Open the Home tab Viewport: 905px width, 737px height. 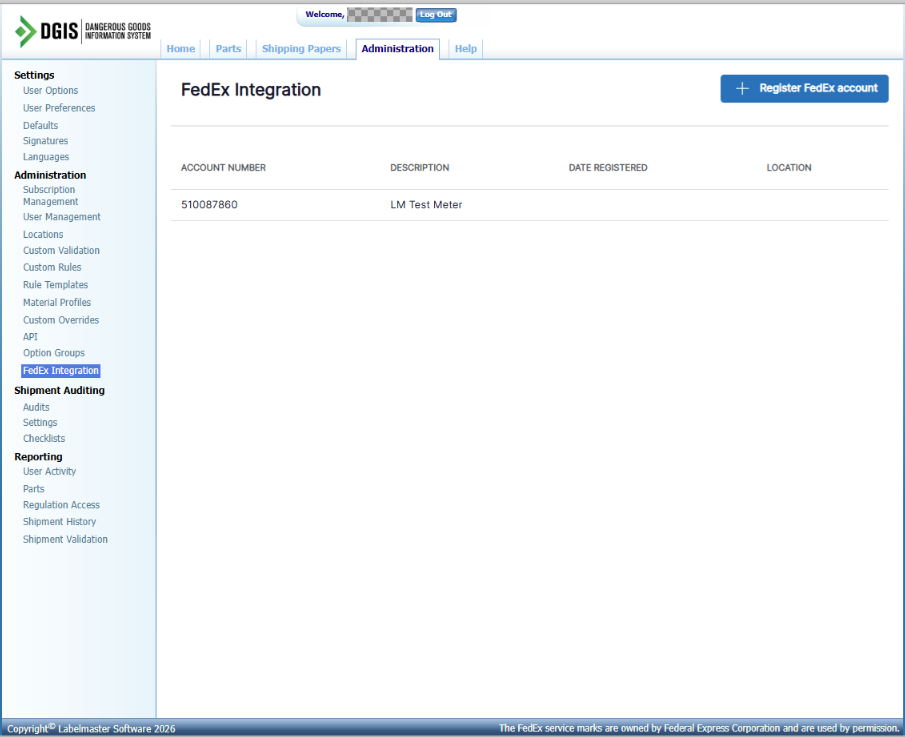pyautogui.click(x=181, y=49)
